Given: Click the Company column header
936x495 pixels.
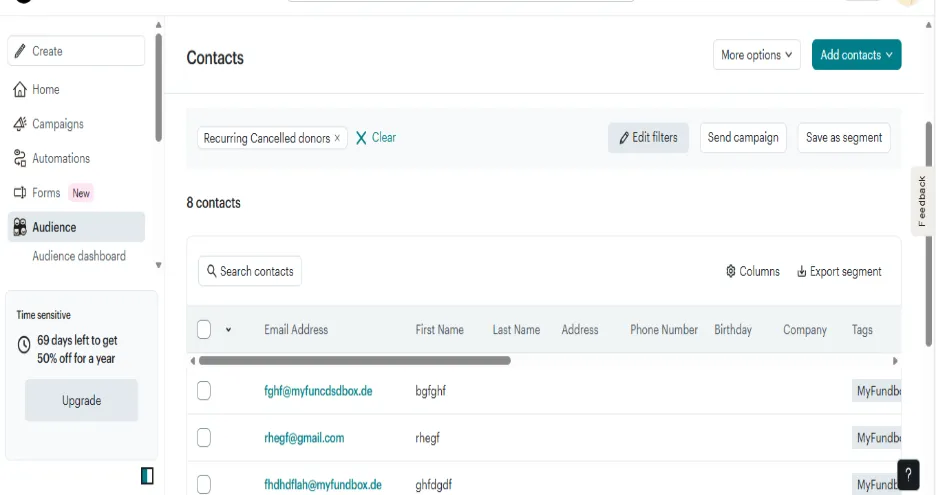Looking at the screenshot, I should [805, 330].
